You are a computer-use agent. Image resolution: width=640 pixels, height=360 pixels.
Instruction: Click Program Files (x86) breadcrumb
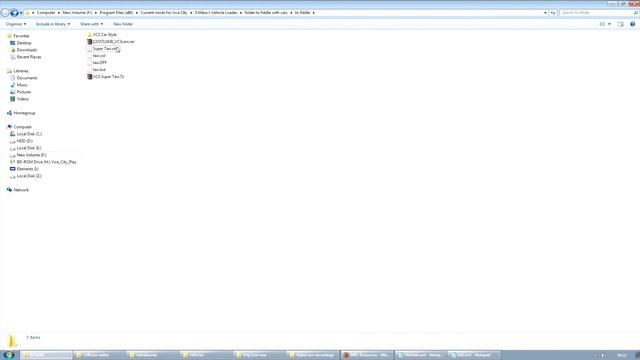[x=116, y=13]
